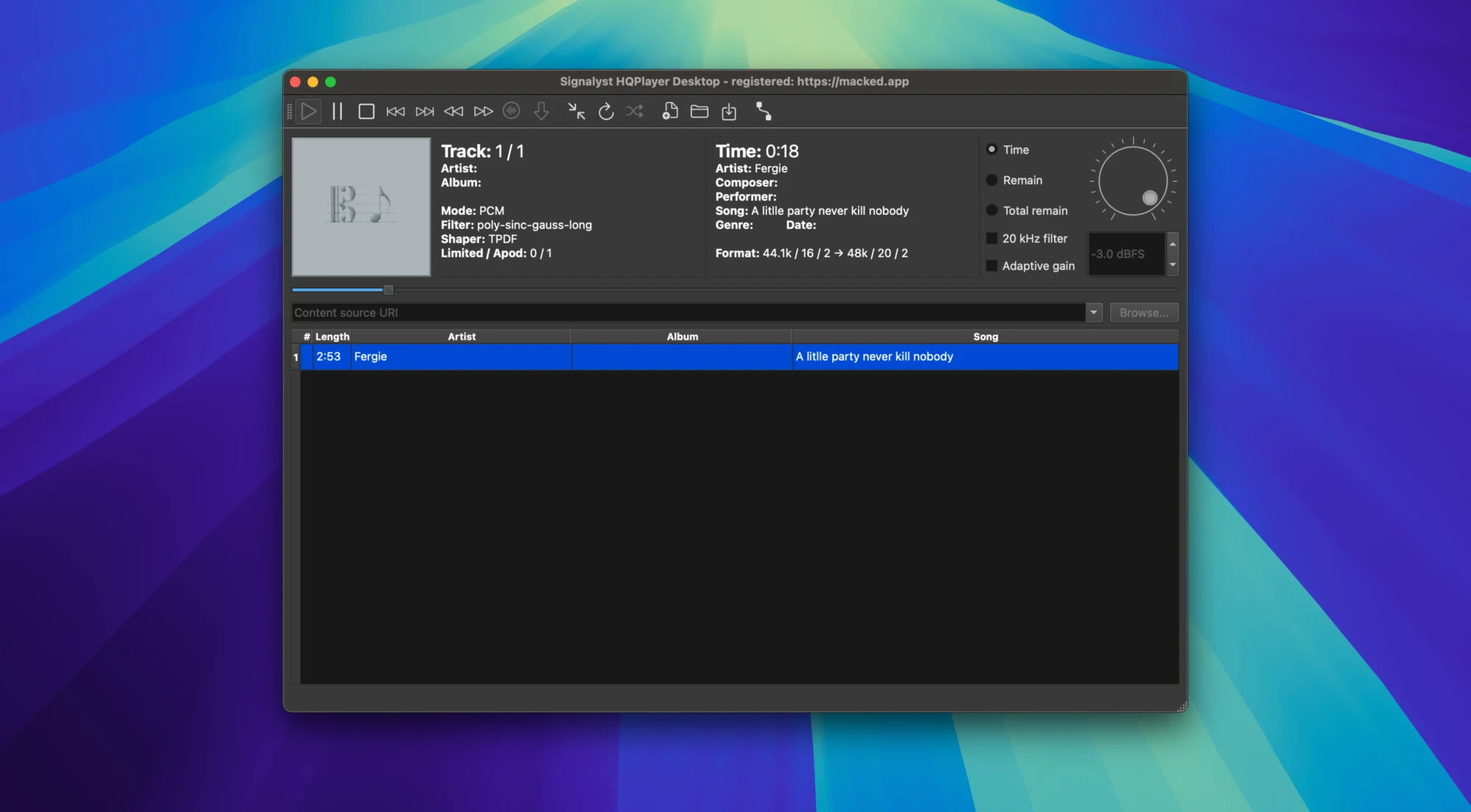
Task: Click the Browse... button
Action: [1144, 313]
